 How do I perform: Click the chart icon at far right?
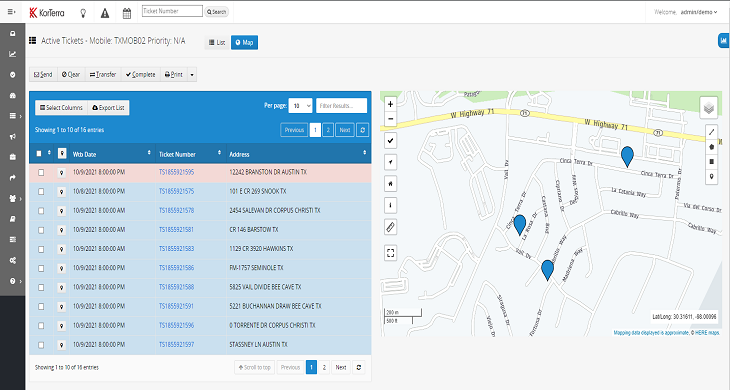pyautogui.click(x=723, y=41)
